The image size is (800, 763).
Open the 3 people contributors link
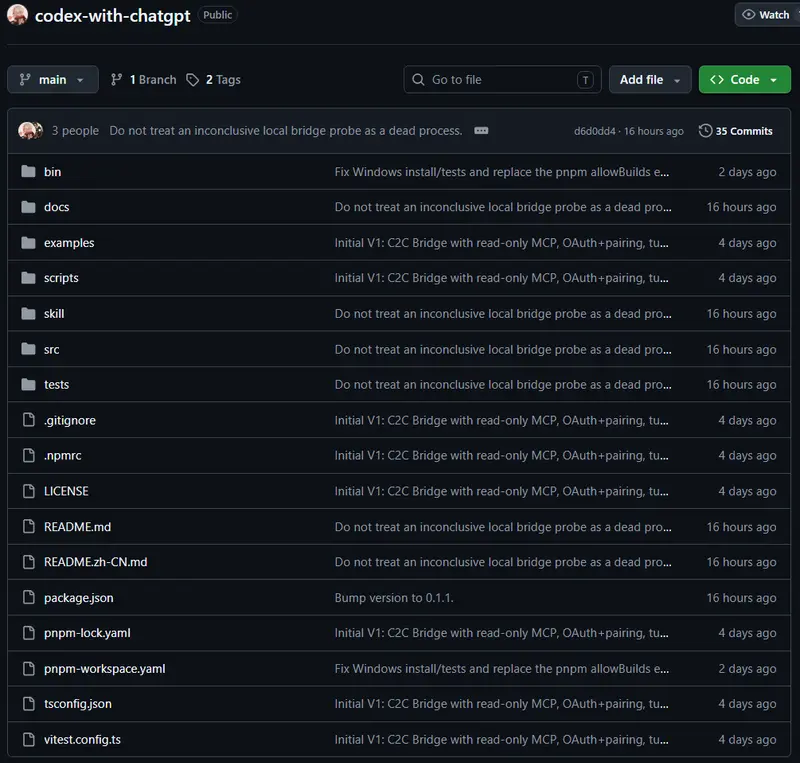(x=75, y=131)
